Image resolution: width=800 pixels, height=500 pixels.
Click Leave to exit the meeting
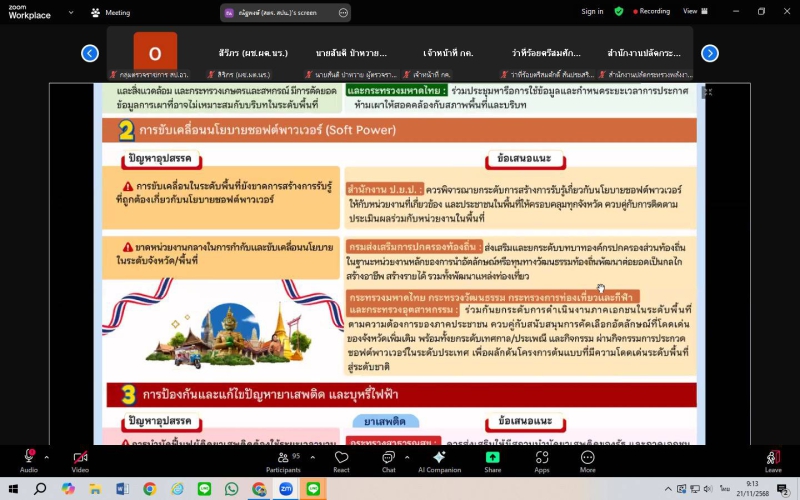click(773, 458)
